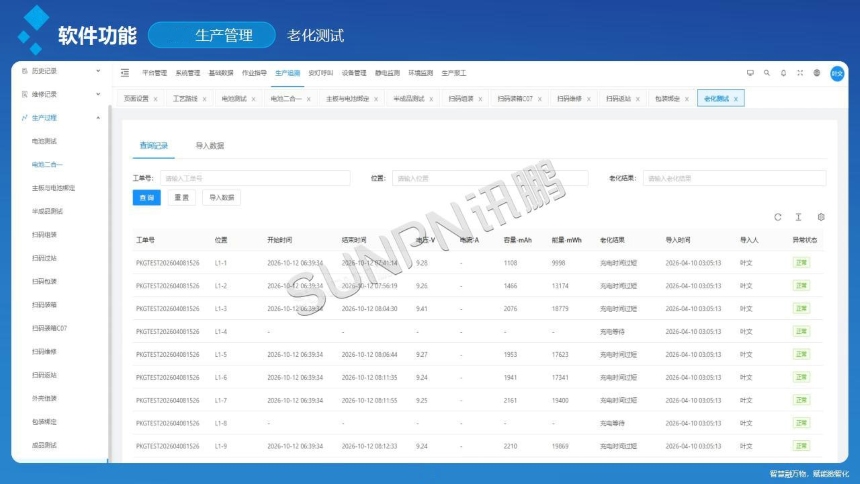Screen dimensions: 860x484
Task: Close the 扫码装箱C07 tab
Action: click(x=540, y=99)
